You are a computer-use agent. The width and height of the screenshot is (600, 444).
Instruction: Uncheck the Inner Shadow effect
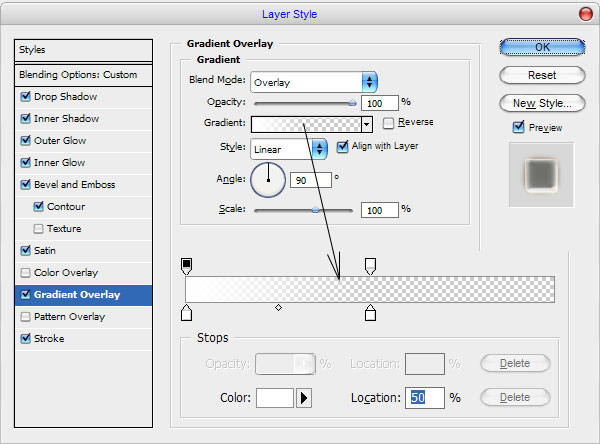tap(26, 119)
